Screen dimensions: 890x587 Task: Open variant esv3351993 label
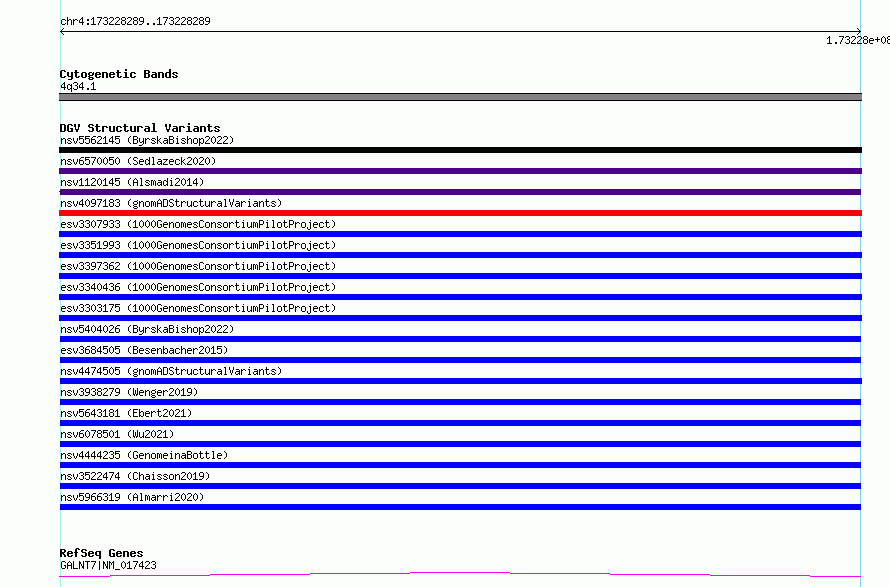(x=198, y=245)
